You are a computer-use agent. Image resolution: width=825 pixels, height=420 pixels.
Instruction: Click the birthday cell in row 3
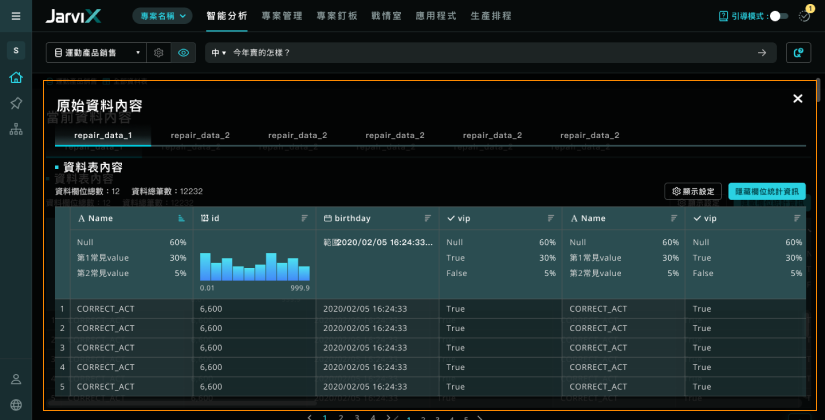[377, 347]
